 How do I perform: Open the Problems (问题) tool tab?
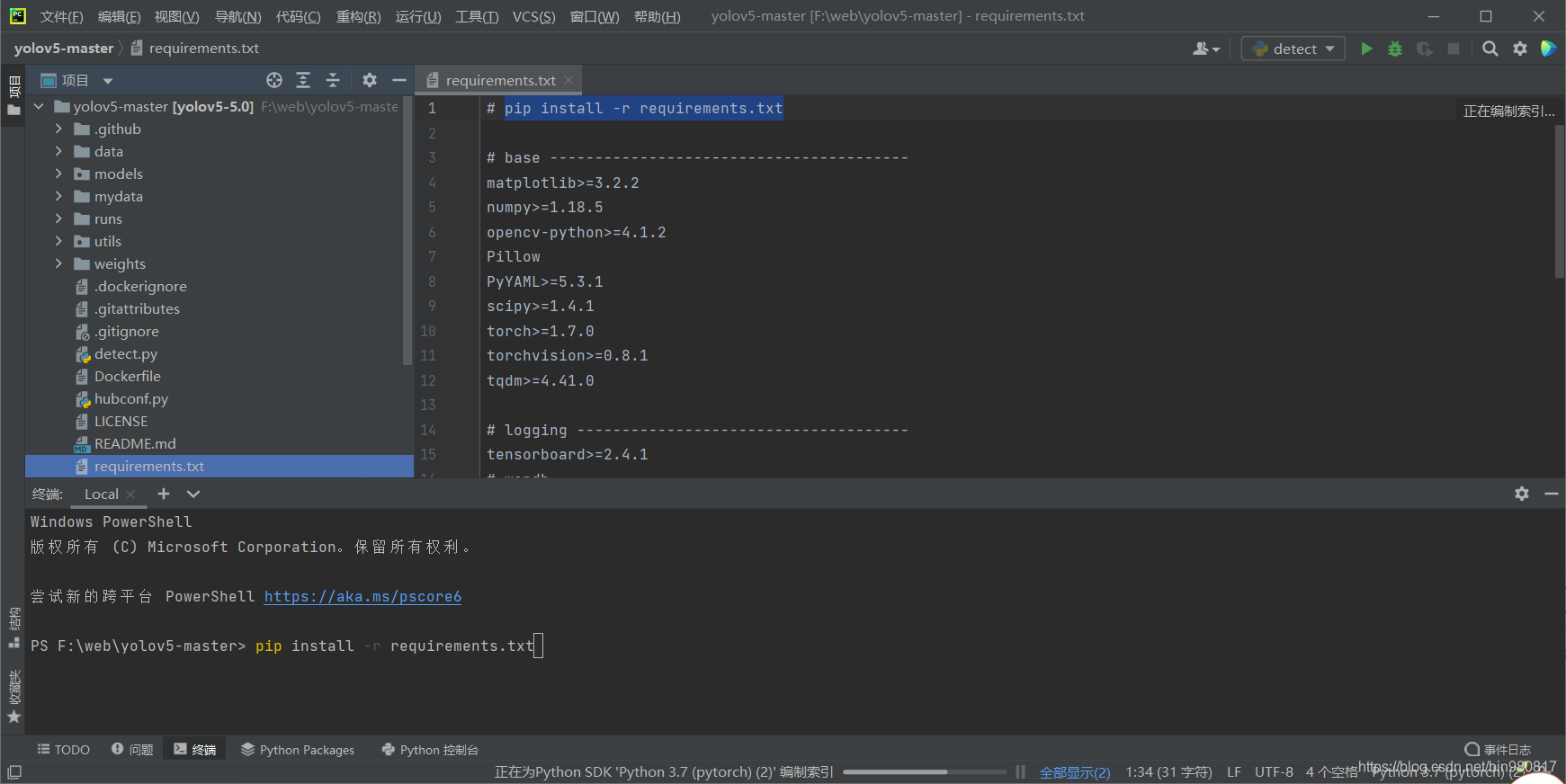(132, 749)
